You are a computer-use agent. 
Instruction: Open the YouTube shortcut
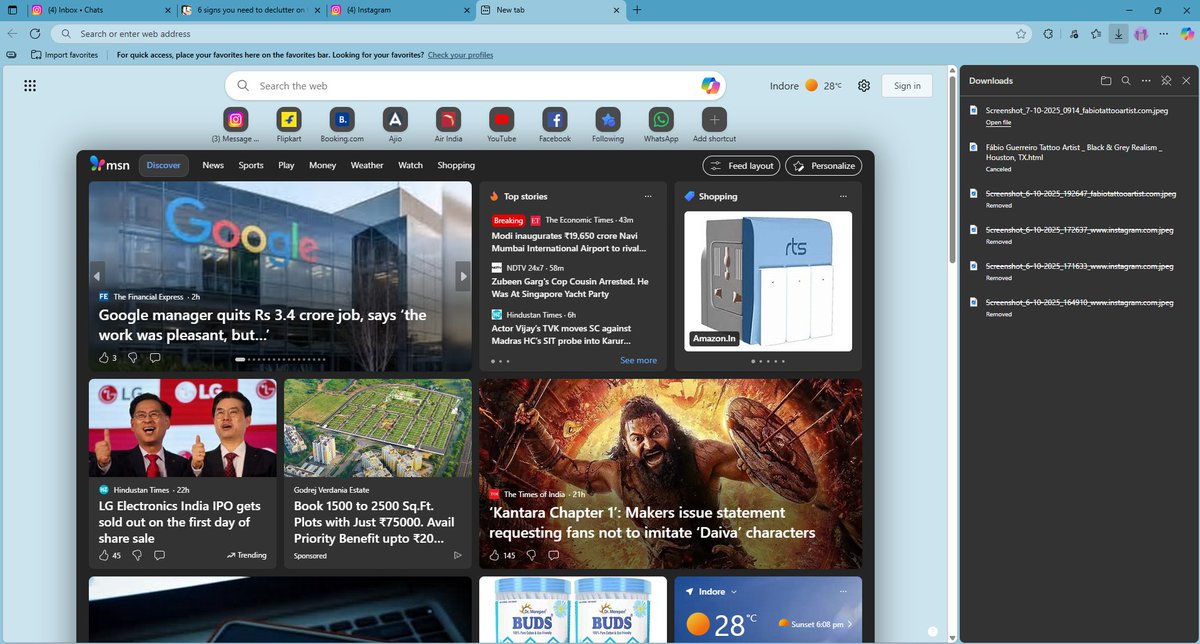point(501,120)
